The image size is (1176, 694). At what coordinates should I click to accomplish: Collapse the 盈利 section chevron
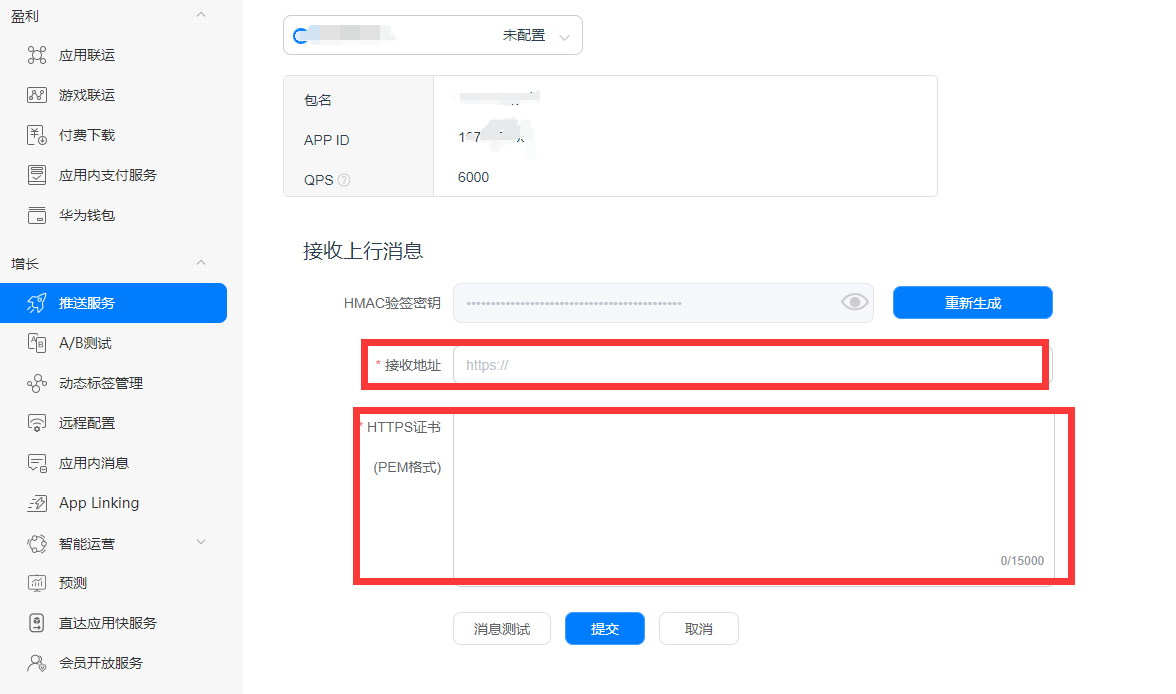pyautogui.click(x=201, y=15)
